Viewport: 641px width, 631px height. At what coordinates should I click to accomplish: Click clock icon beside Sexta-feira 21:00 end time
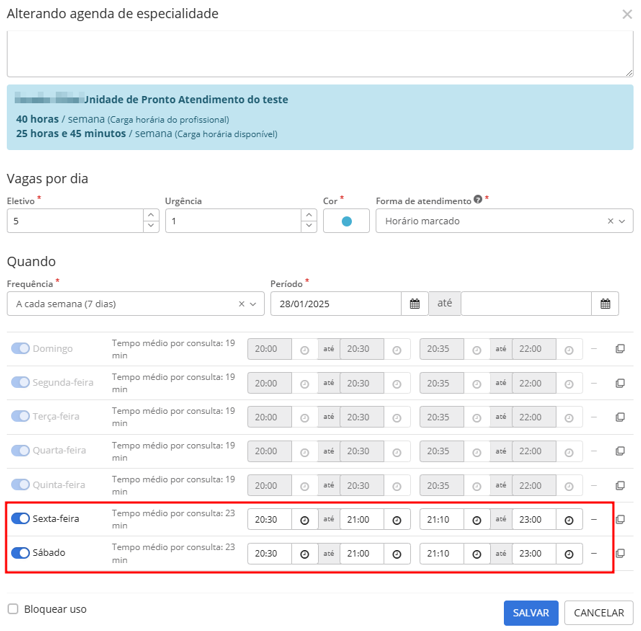click(x=397, y=520)
